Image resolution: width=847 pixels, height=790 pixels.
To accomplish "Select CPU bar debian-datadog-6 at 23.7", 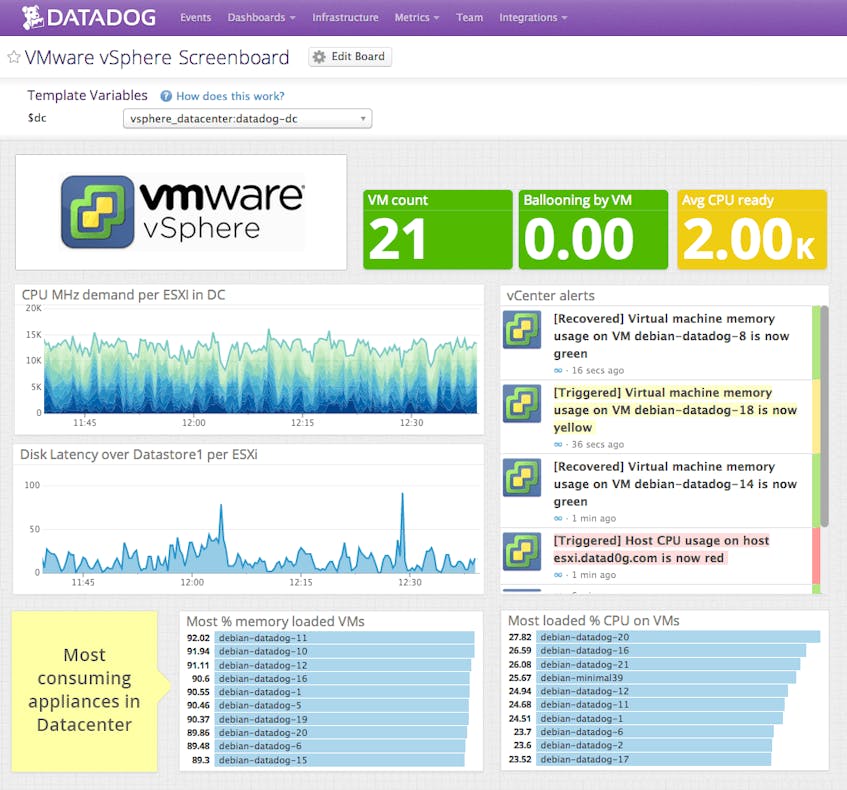I will tap(655, 732).
